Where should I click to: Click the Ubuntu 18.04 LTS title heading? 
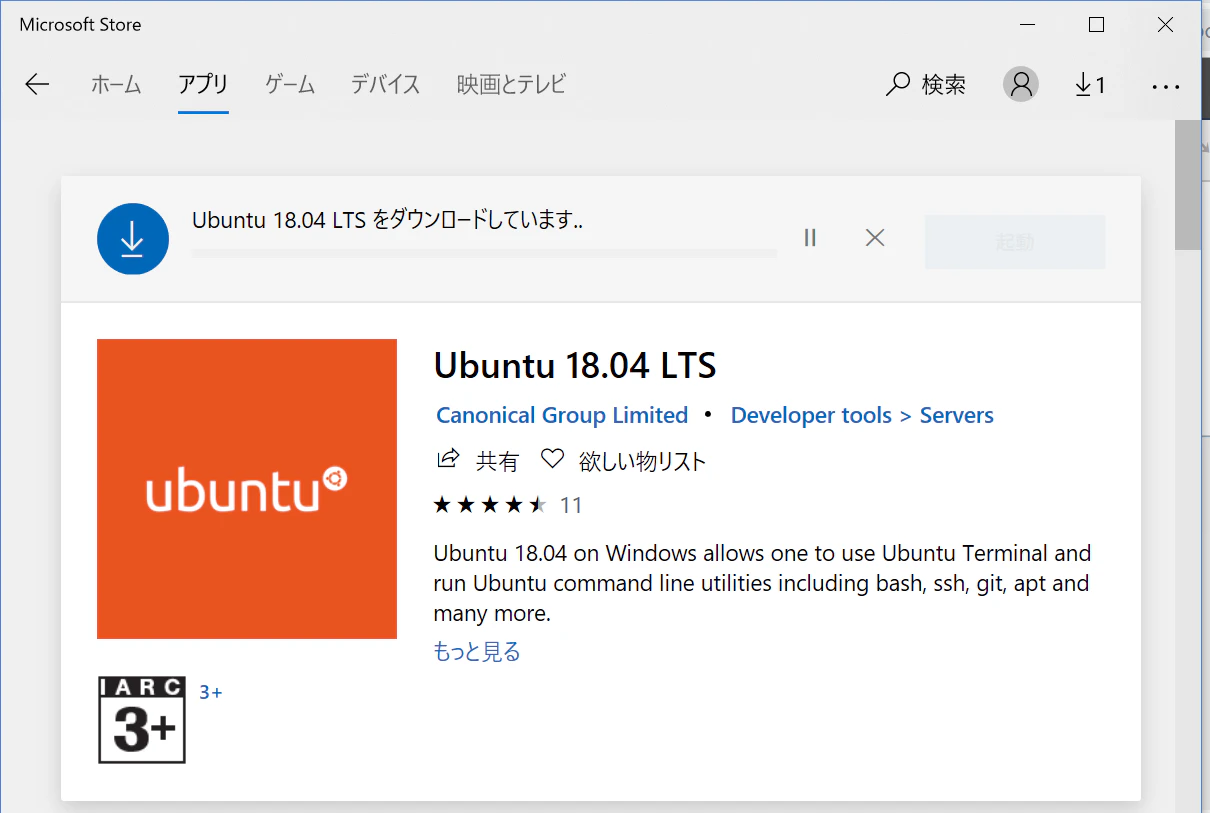point(575,366)
